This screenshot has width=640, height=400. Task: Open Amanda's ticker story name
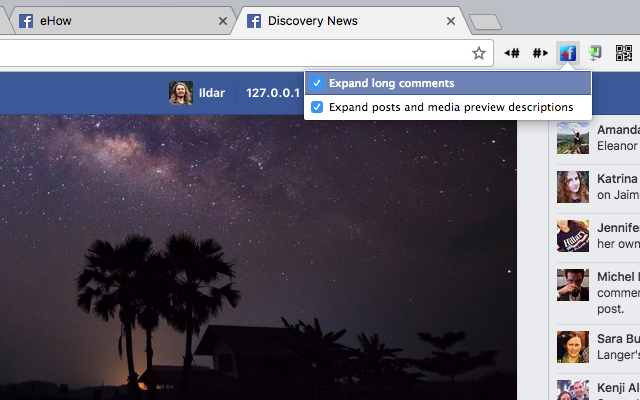coord(618,130)
